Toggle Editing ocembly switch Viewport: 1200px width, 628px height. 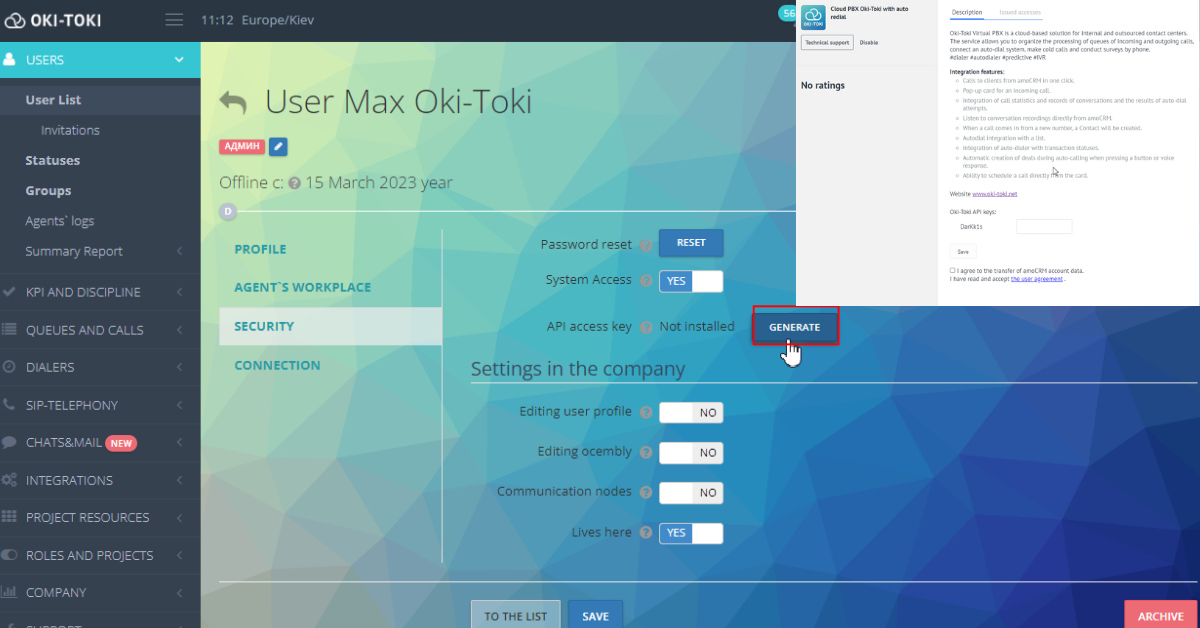(690, 452)
